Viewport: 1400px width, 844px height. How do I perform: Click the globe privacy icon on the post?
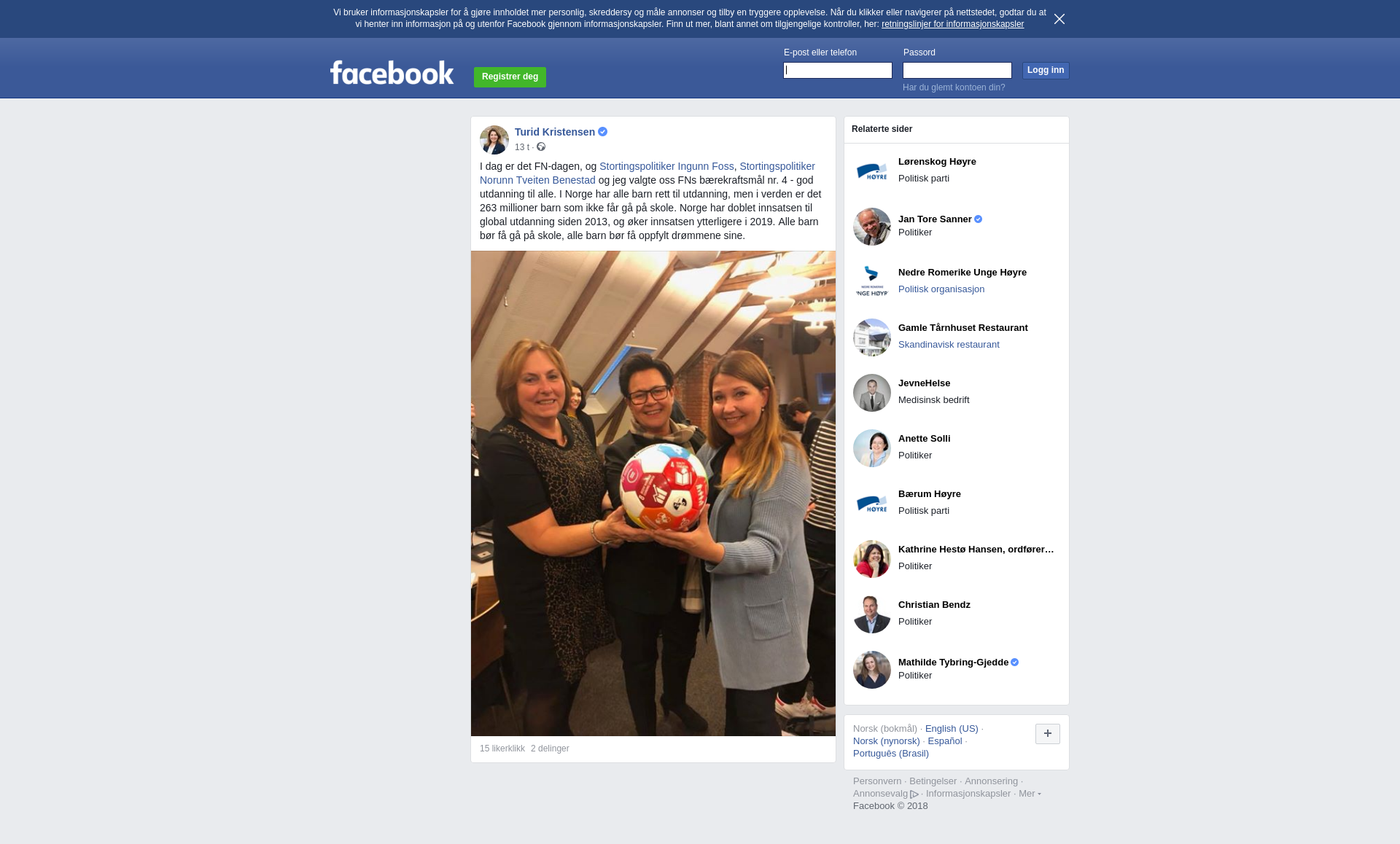541,147
